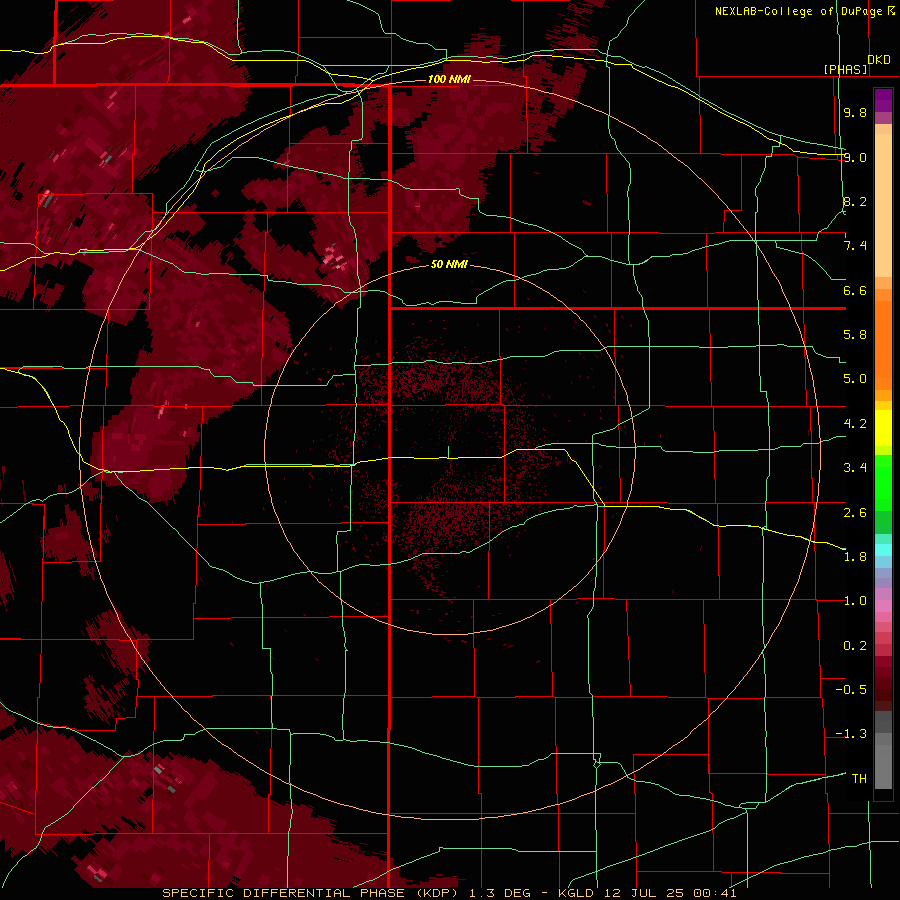Pick the yellow color bar segment

point(883,428)
